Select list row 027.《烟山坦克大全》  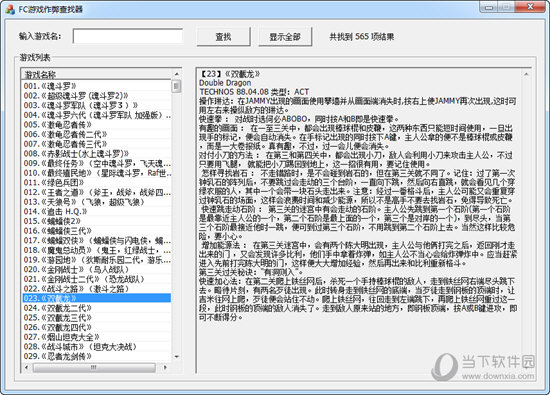[x=97, y=337]
